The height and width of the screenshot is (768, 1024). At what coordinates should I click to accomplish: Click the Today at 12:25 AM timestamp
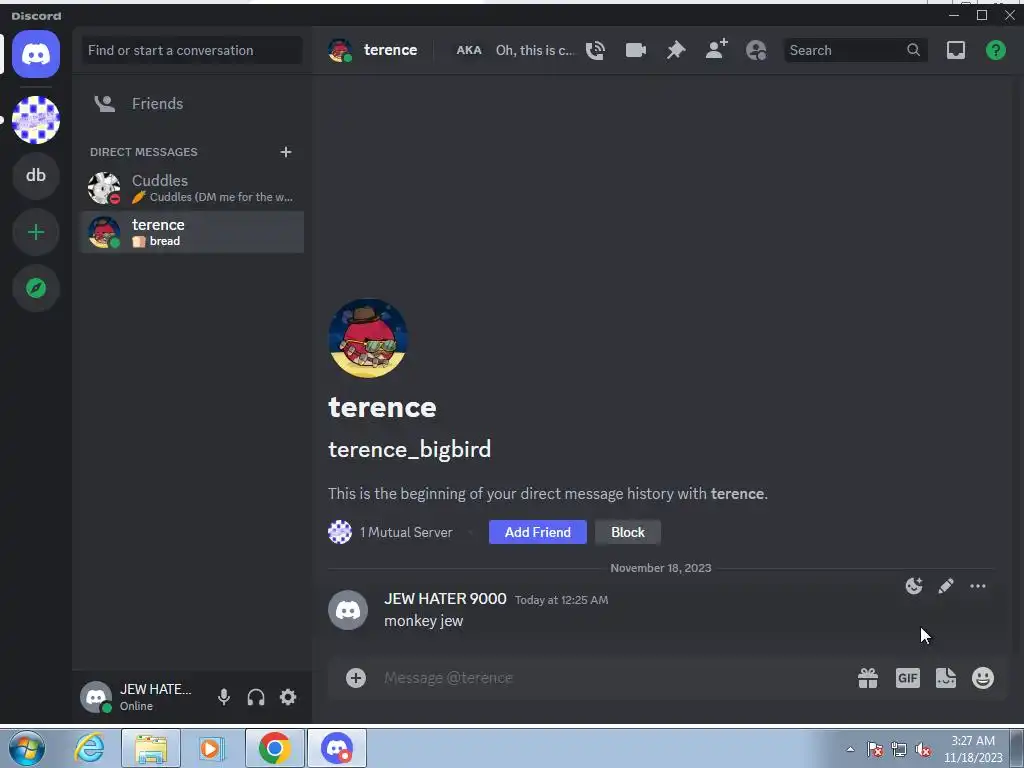point(561,600)
